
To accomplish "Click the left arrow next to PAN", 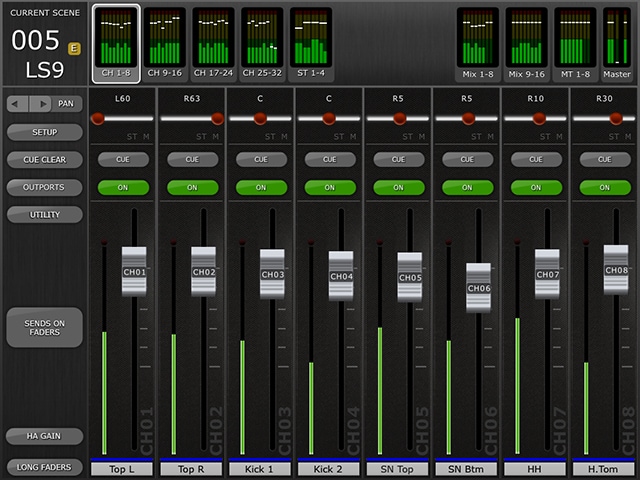I will pos(18,103).
